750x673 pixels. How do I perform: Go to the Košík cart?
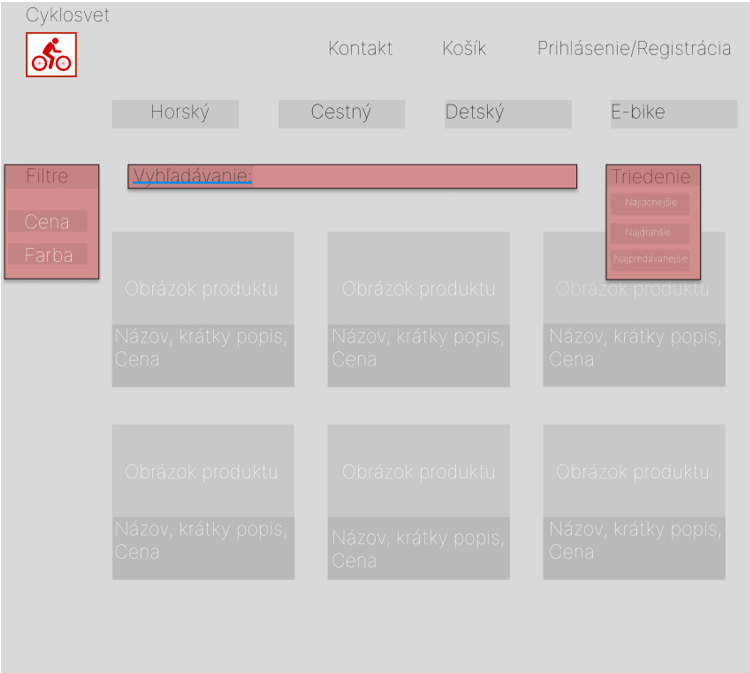point(464,48)
